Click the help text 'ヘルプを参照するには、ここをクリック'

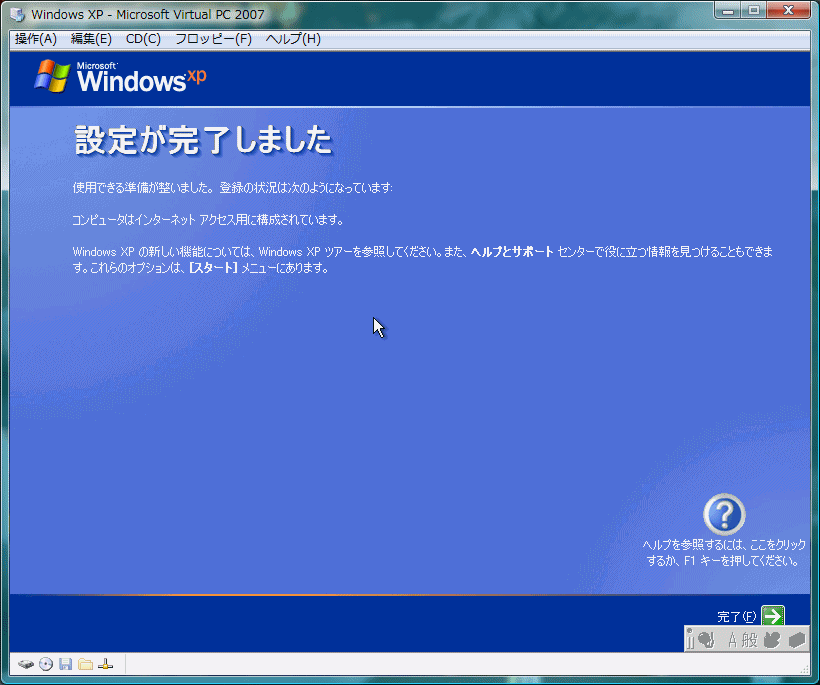(724, 545)
